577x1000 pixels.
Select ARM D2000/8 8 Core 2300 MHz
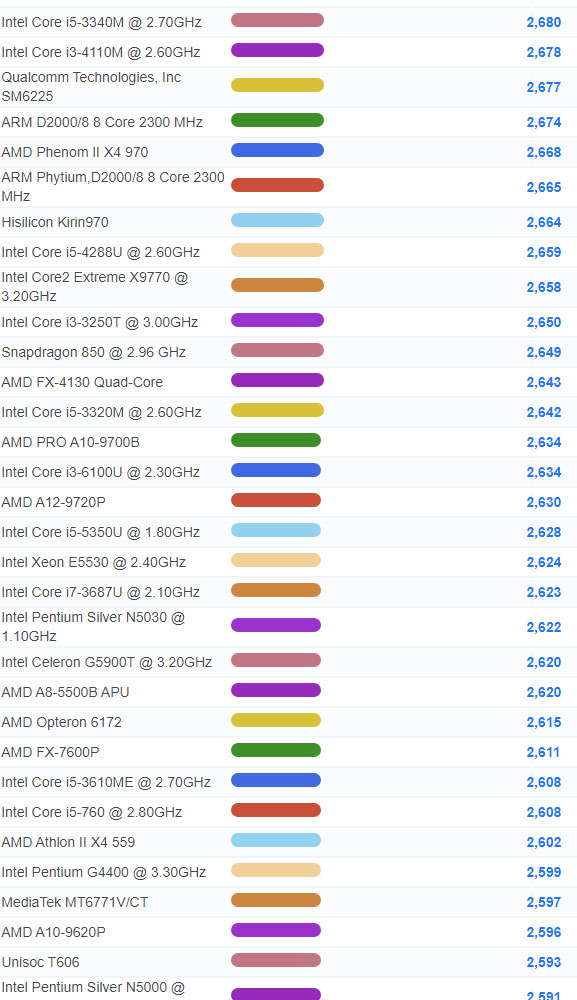[x=102, y=122]
